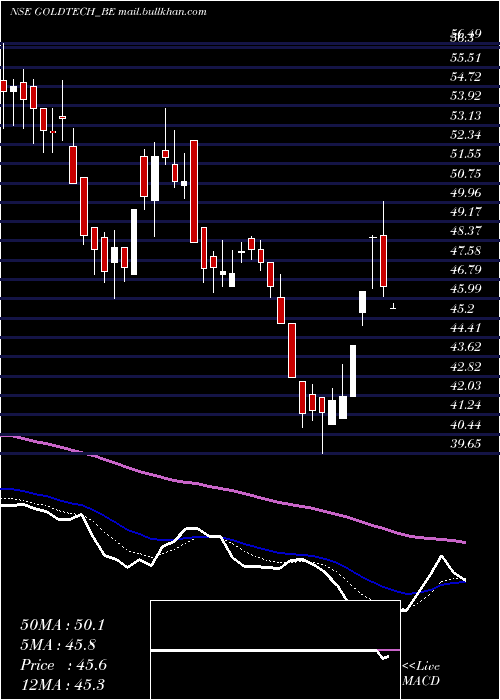Click the 55.51 price axis label
Viewport: 500px width, 700px height.
(x=466, y=58)
